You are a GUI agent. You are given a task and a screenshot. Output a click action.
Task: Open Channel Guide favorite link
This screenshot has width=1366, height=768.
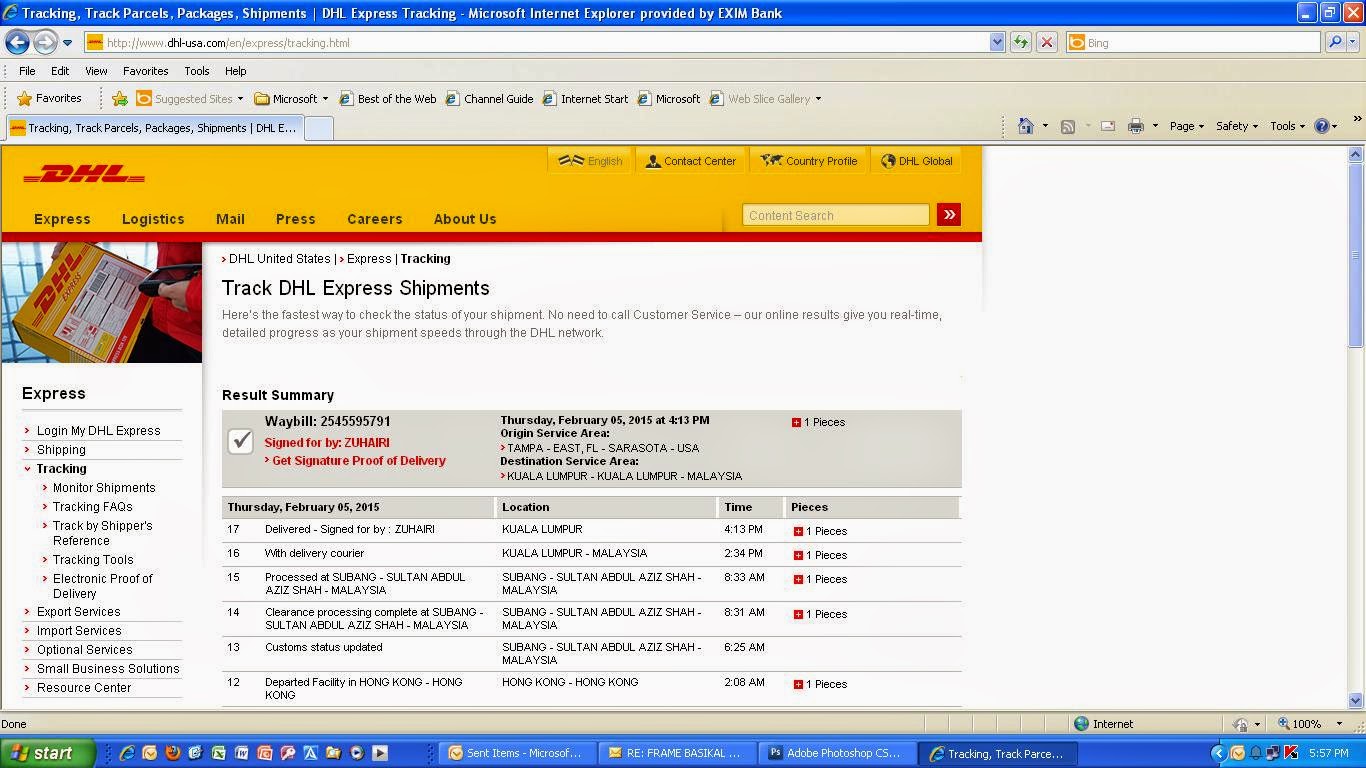tap(490, 99)
